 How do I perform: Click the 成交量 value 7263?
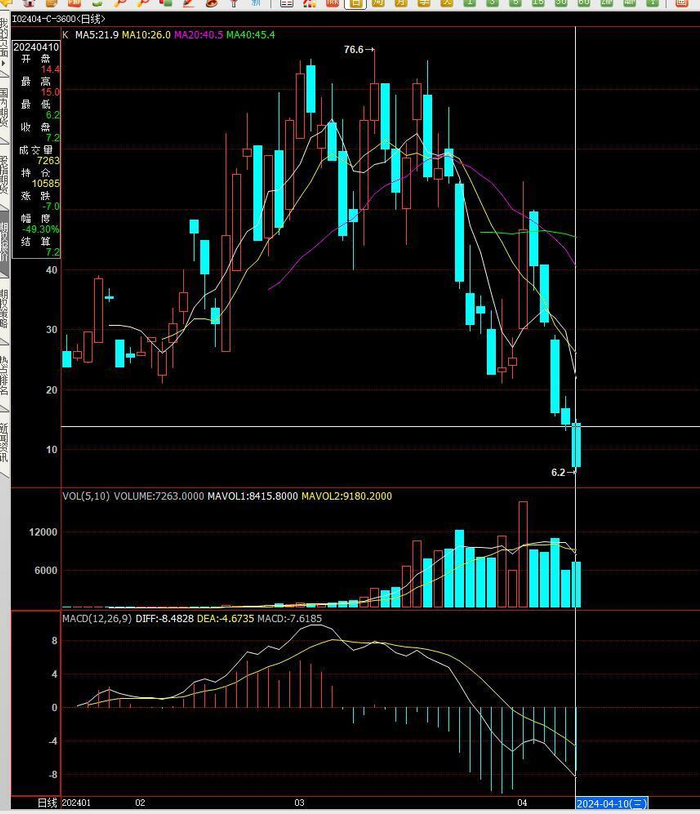48,160
